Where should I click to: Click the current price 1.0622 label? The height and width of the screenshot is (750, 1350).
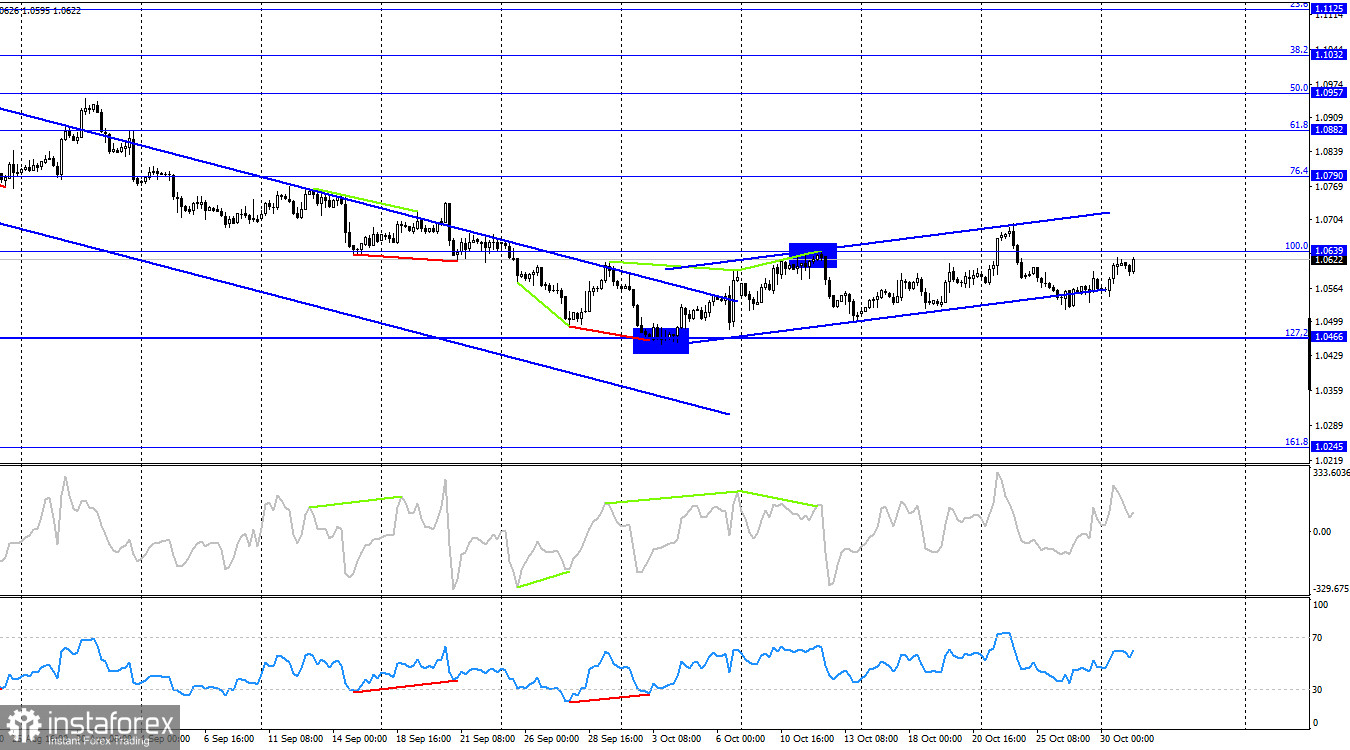[x=1329, y=260]
